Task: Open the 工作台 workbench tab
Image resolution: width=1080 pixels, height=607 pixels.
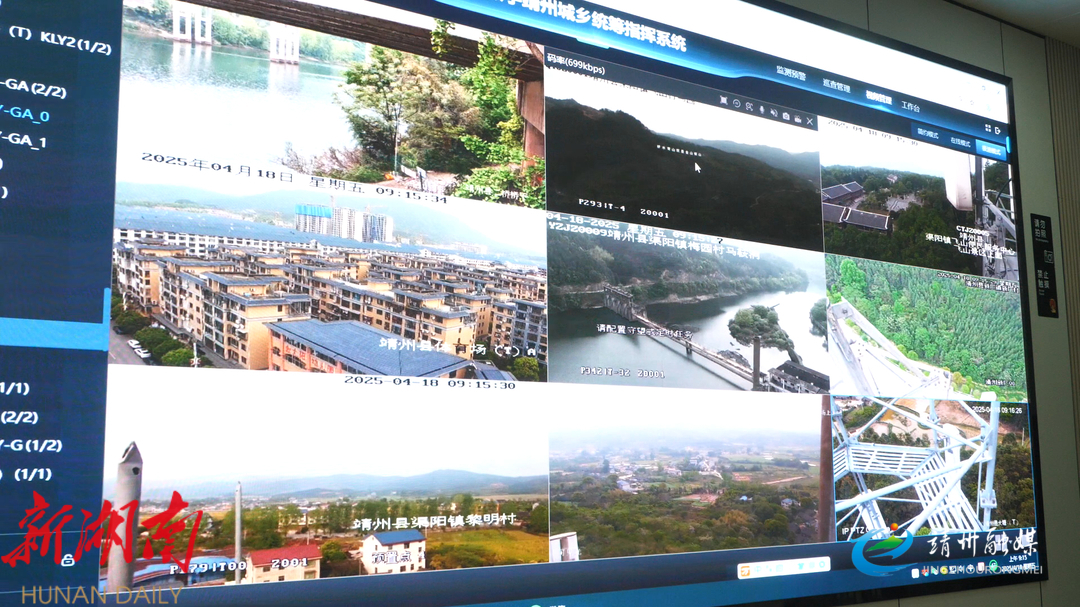Action: click(x=910, y=106)
